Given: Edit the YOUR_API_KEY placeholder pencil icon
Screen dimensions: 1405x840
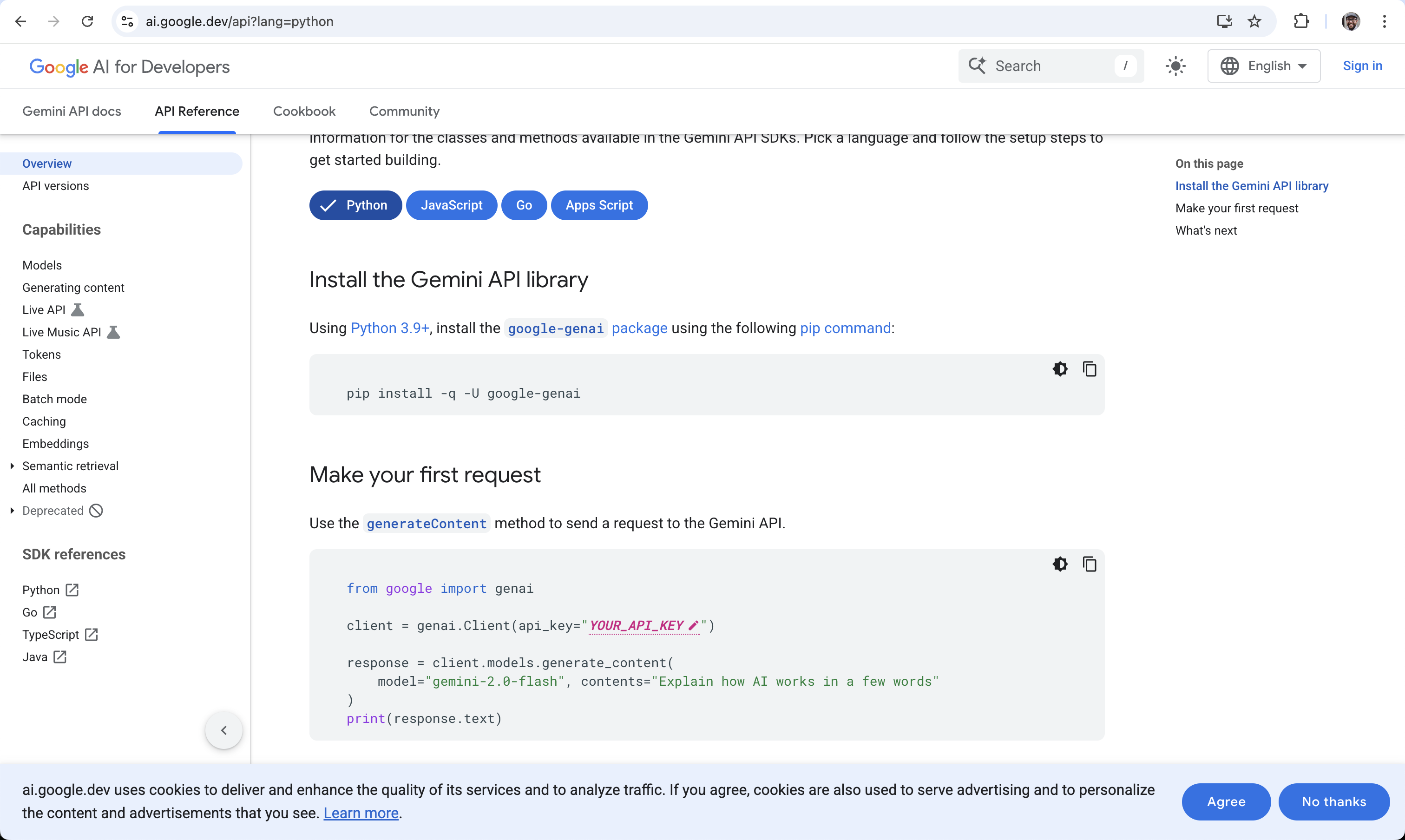Looking at the screenshot, I should click(694, 625).
